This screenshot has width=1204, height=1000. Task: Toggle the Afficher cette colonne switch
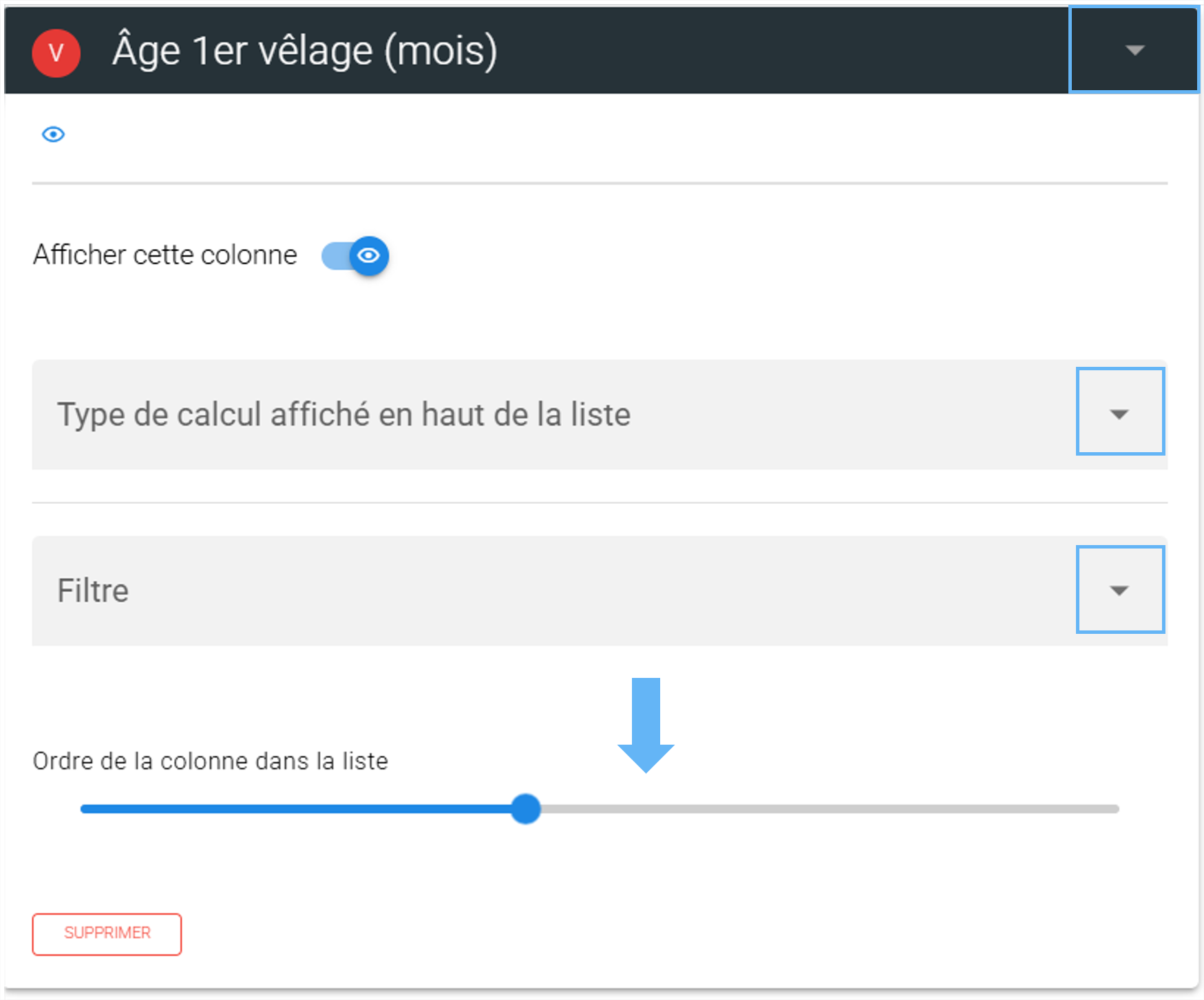[x=355, y=256]
